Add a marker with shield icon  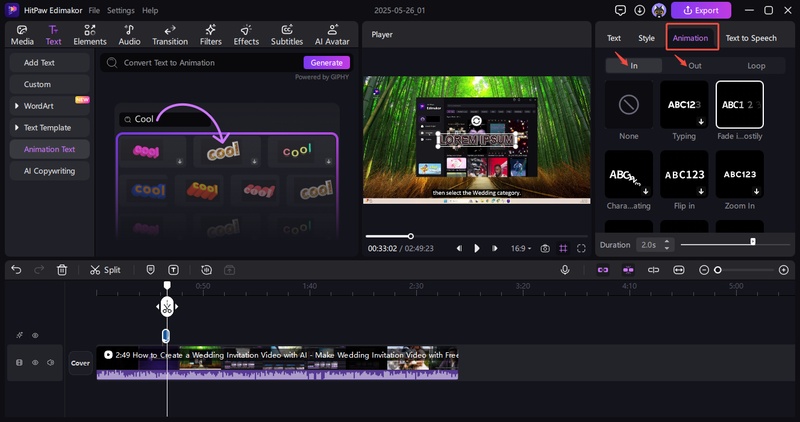pos(151,269)
